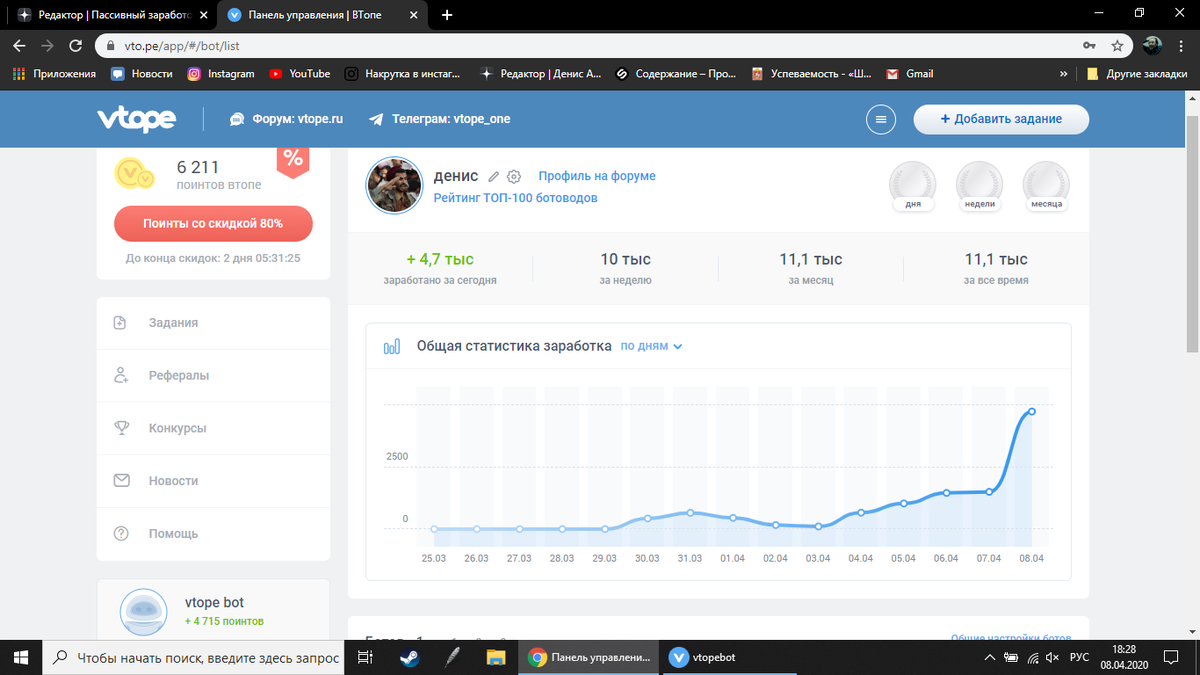Screen dimensions: 1200x675
Task: Select the Панель управления browser tab
Action: tap(323, 15)
